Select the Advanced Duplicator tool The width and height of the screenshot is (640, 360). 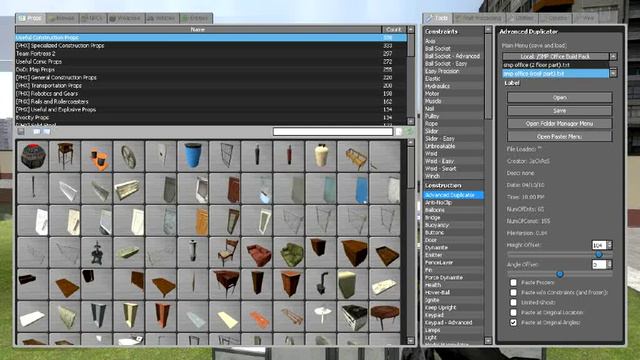[x=453, y=195]
